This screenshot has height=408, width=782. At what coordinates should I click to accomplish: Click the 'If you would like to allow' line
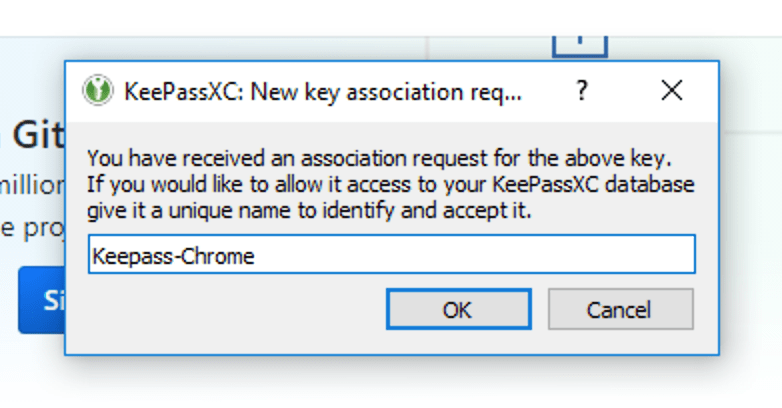[x=390, y=185]
